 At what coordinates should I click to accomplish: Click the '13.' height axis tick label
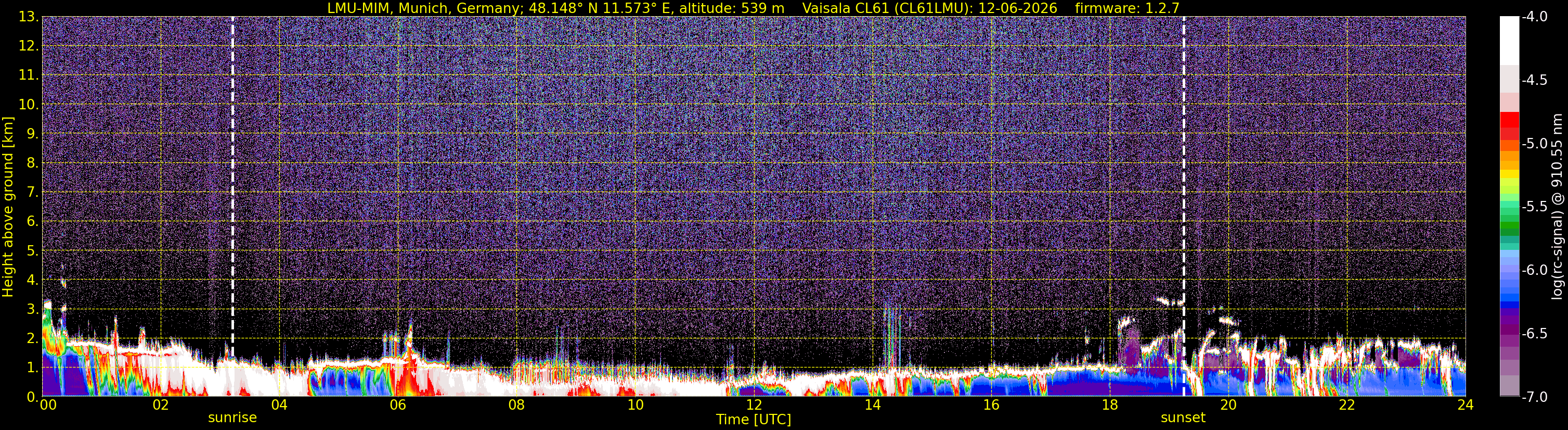(28, 17)
